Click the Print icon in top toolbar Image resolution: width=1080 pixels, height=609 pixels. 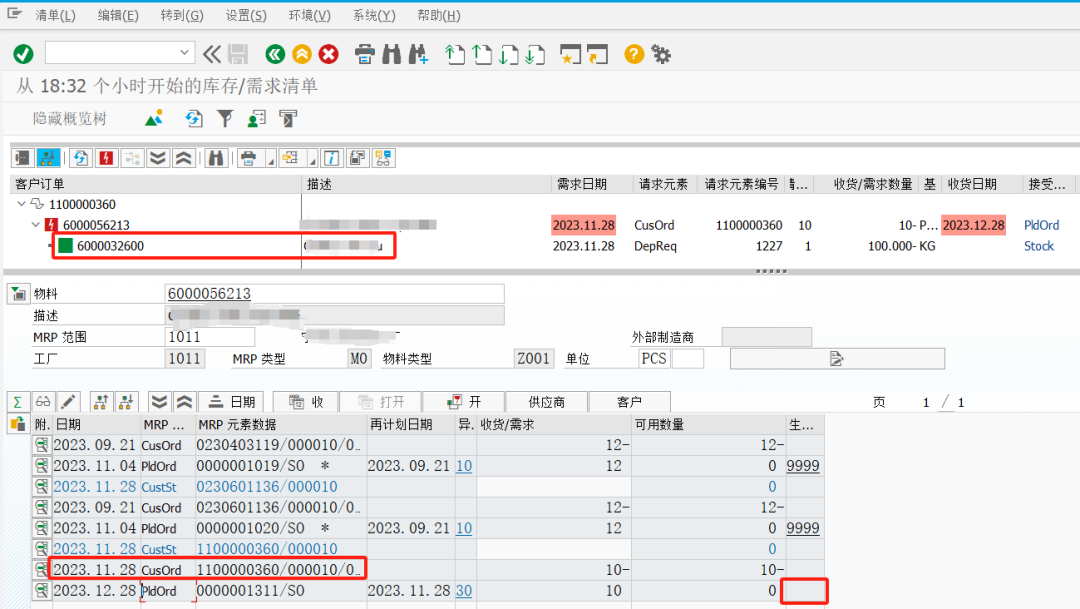365,54
